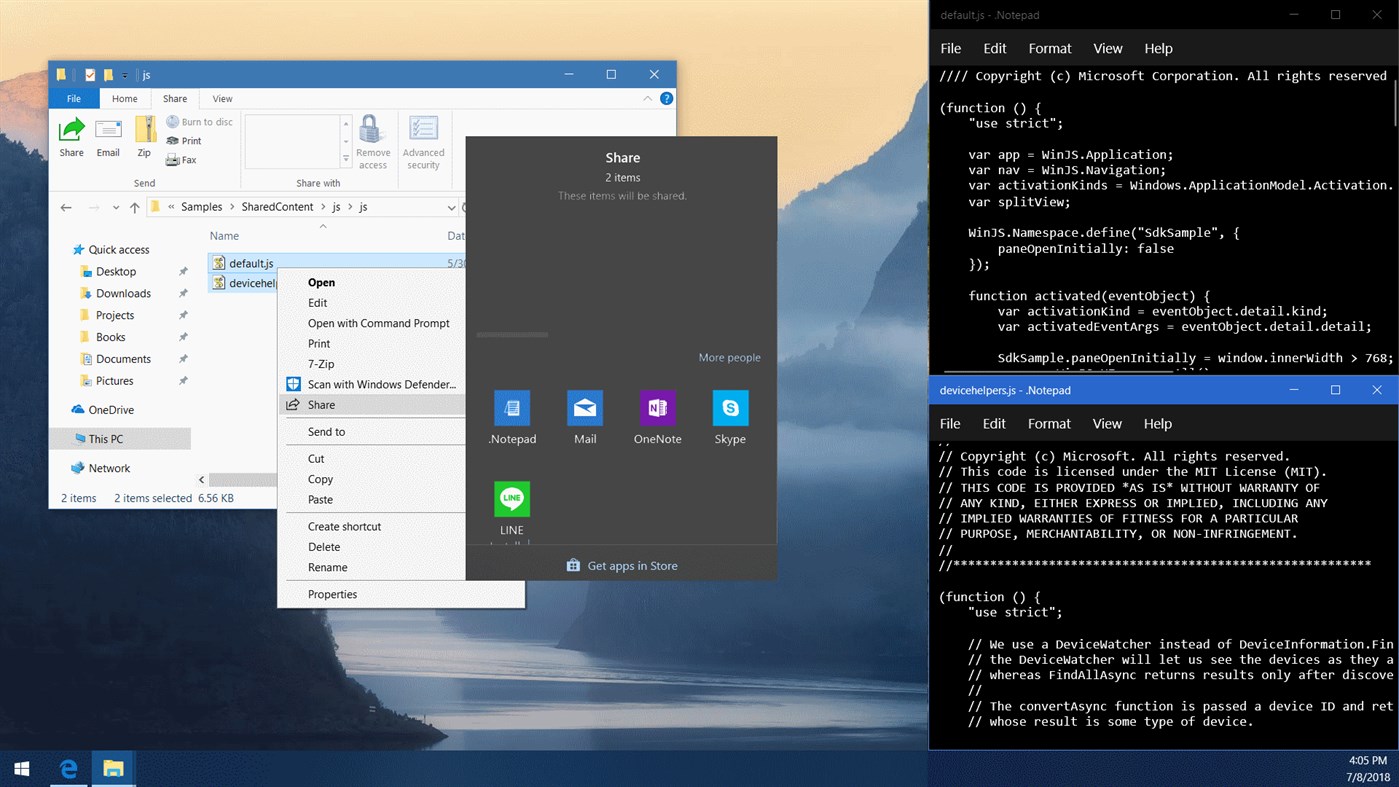Screen dimensions: 1399x787
Task: Unpin Pictures from Quick access
Action: coord(183,381)
